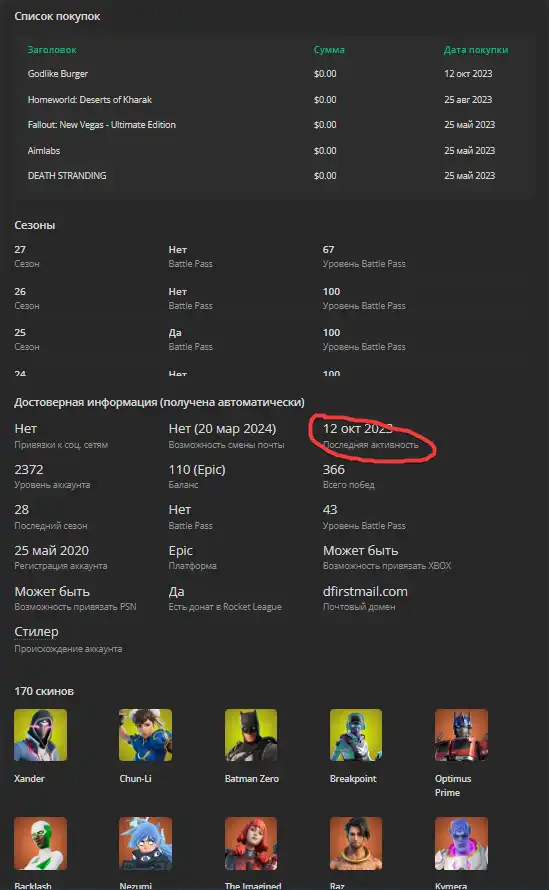Click the Optimus Prime skin name label
Screen dimensions: 549x890
point(453,786)
